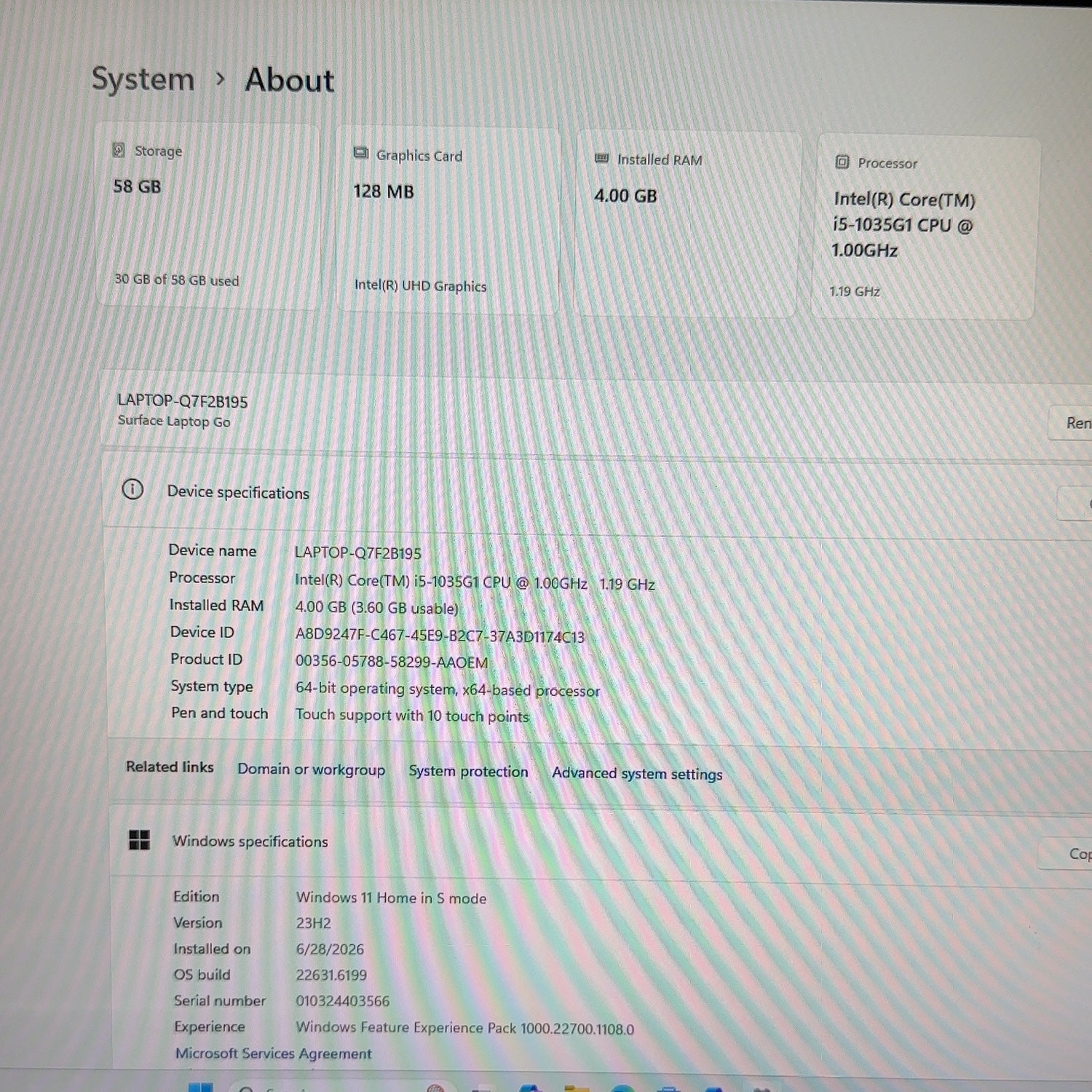This screenshot has width=1092, height=1092.
Task: Click the Device specifications info icon
Action: (x=132, y=489)
